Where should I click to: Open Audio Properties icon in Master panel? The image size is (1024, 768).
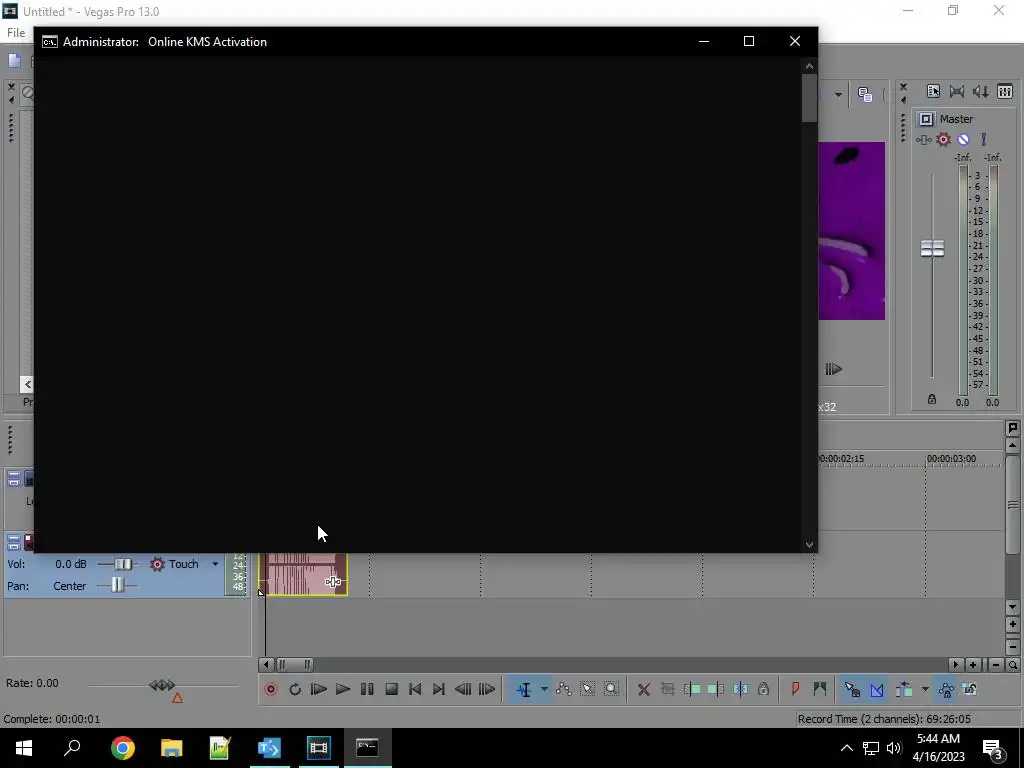pos(933,91)
